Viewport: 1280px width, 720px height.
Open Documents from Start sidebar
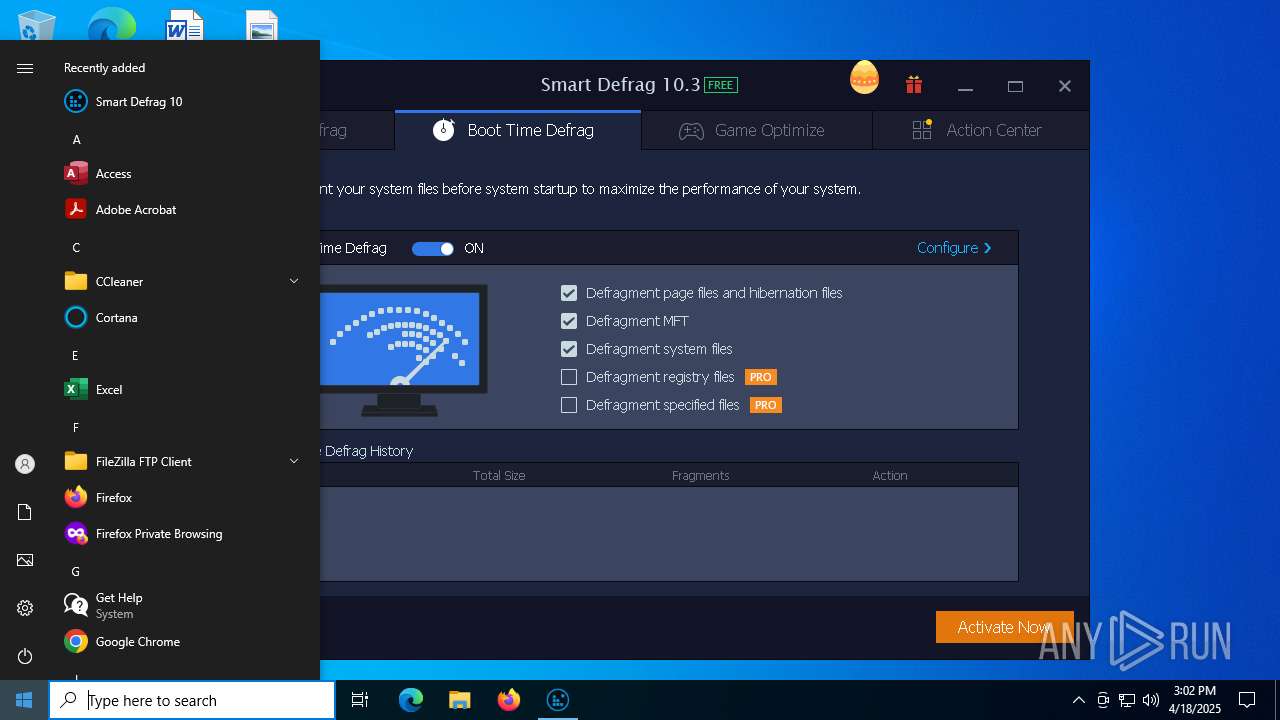(x=25, y=512)
